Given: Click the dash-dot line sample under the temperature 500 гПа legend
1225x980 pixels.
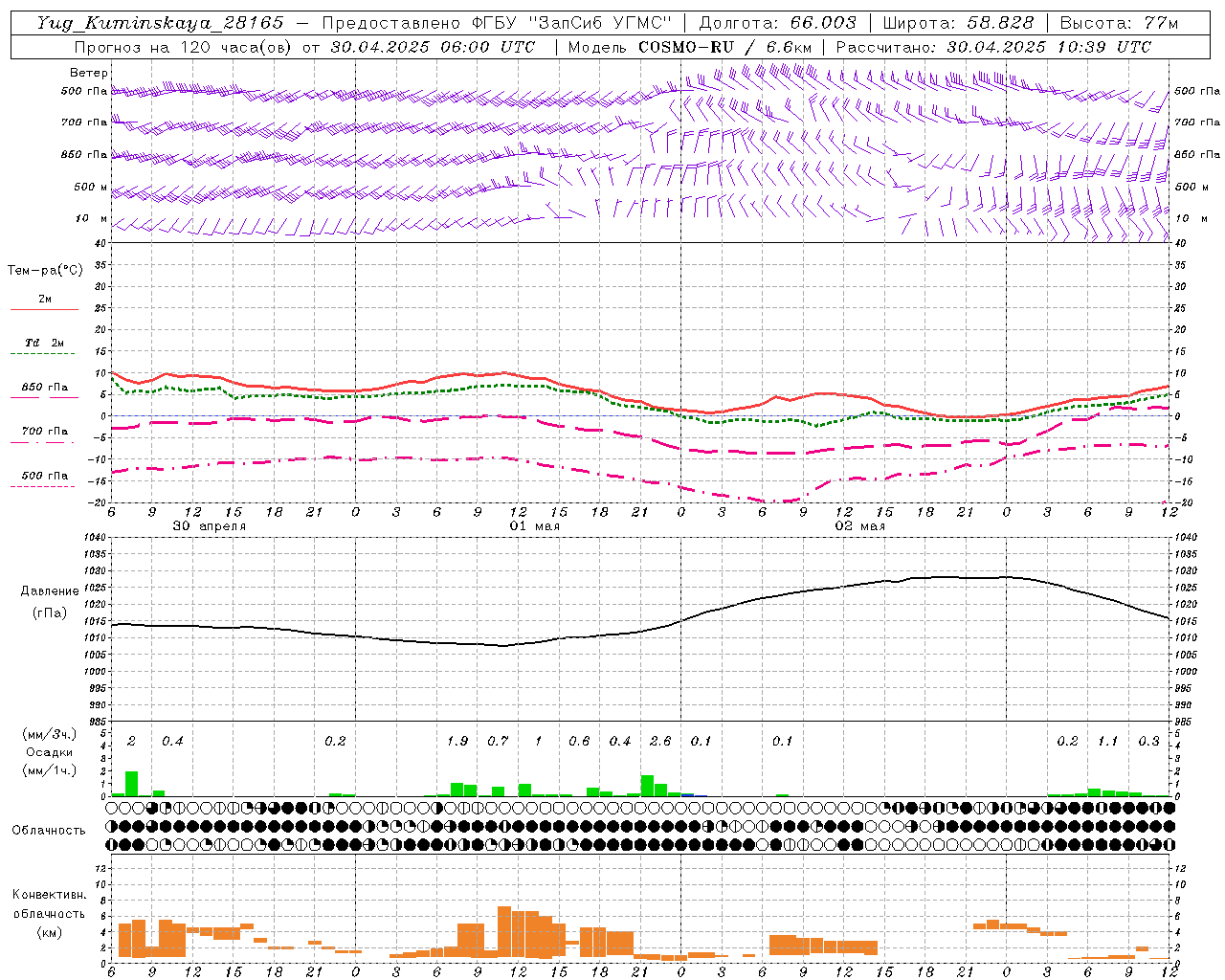Looking at the screenshot, I should click(42, 486).
